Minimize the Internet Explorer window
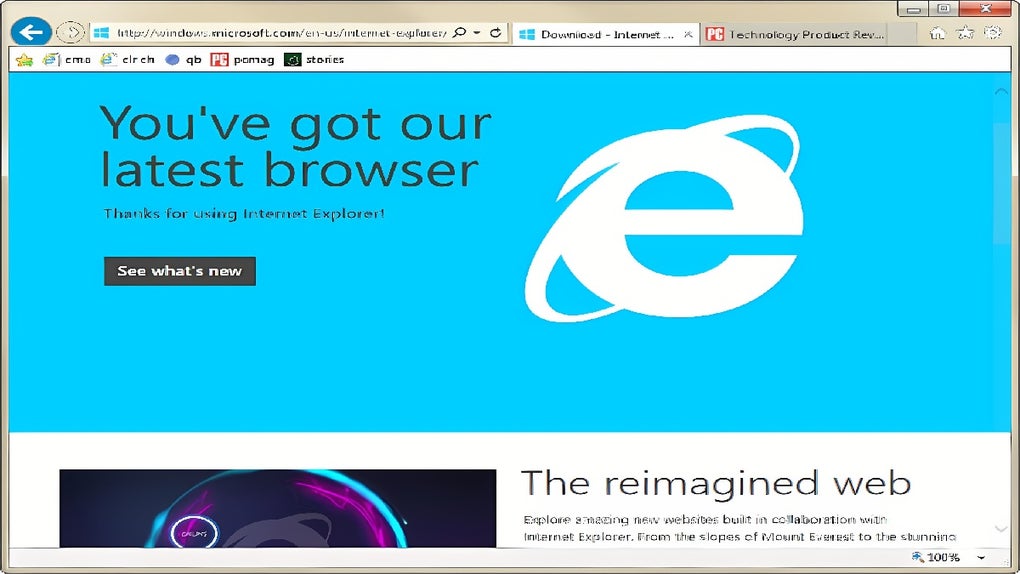 pos(913,9)
